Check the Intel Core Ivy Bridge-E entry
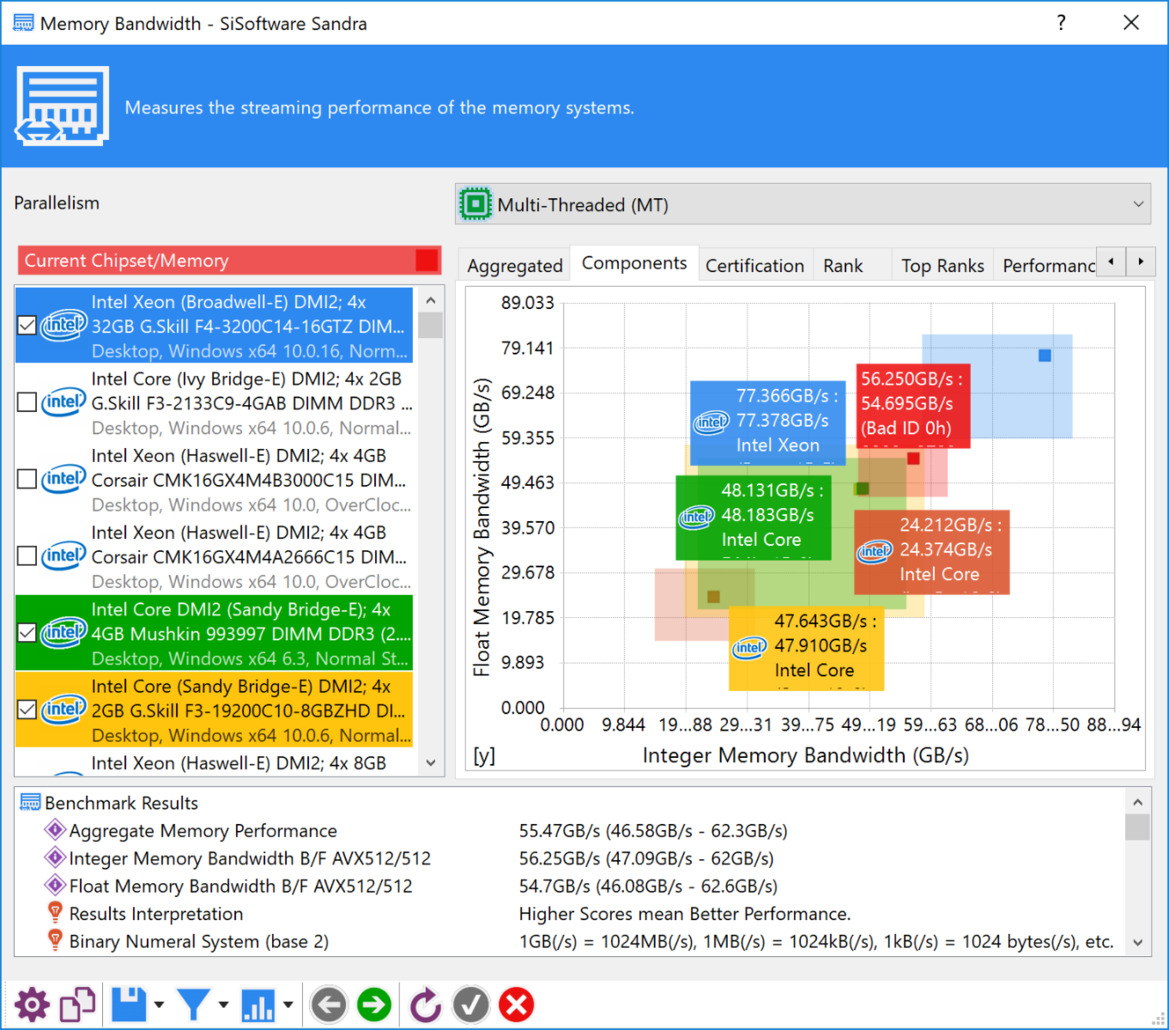 [27, 402]
